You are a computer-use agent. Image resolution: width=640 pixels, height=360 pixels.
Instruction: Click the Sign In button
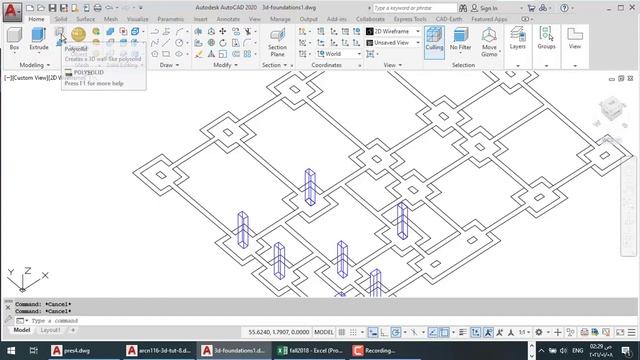tap(484, 8)
